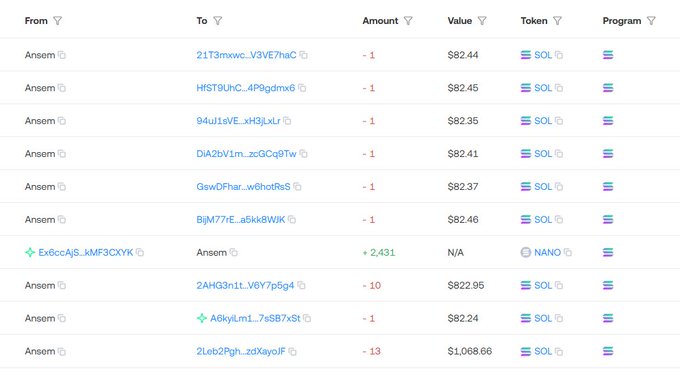The image size is (680, 375).
Task: Copy address GswDFhar...w6hotRsS
Action: pyautogui.click(x=298, y=187)
